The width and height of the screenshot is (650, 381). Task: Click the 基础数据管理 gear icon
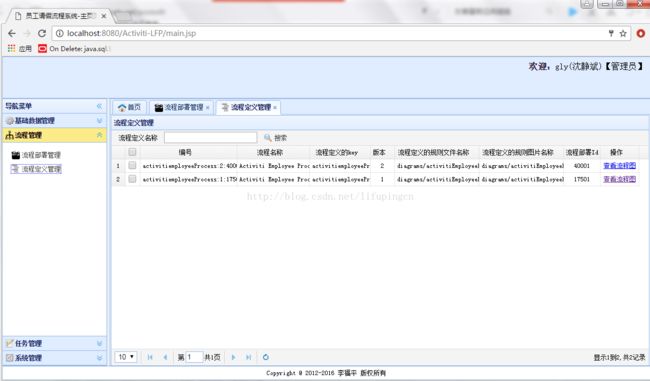point(10,121)
